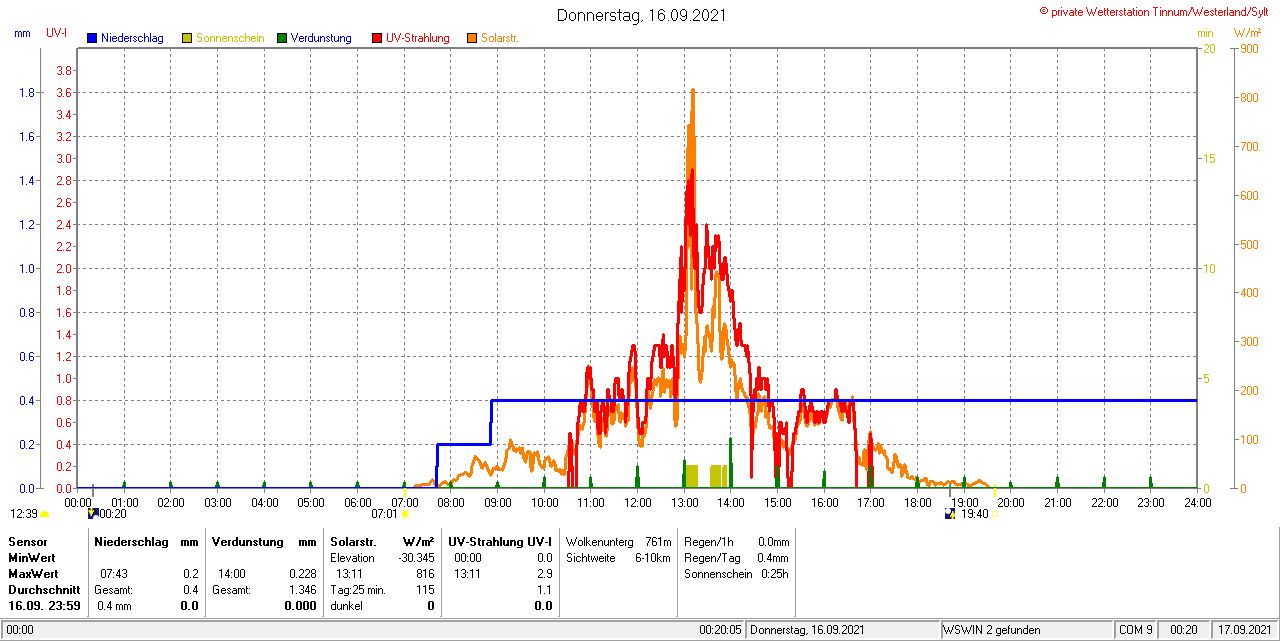
Task: Click the dunkel label in Solarstr. column
Action: (347, 606)
